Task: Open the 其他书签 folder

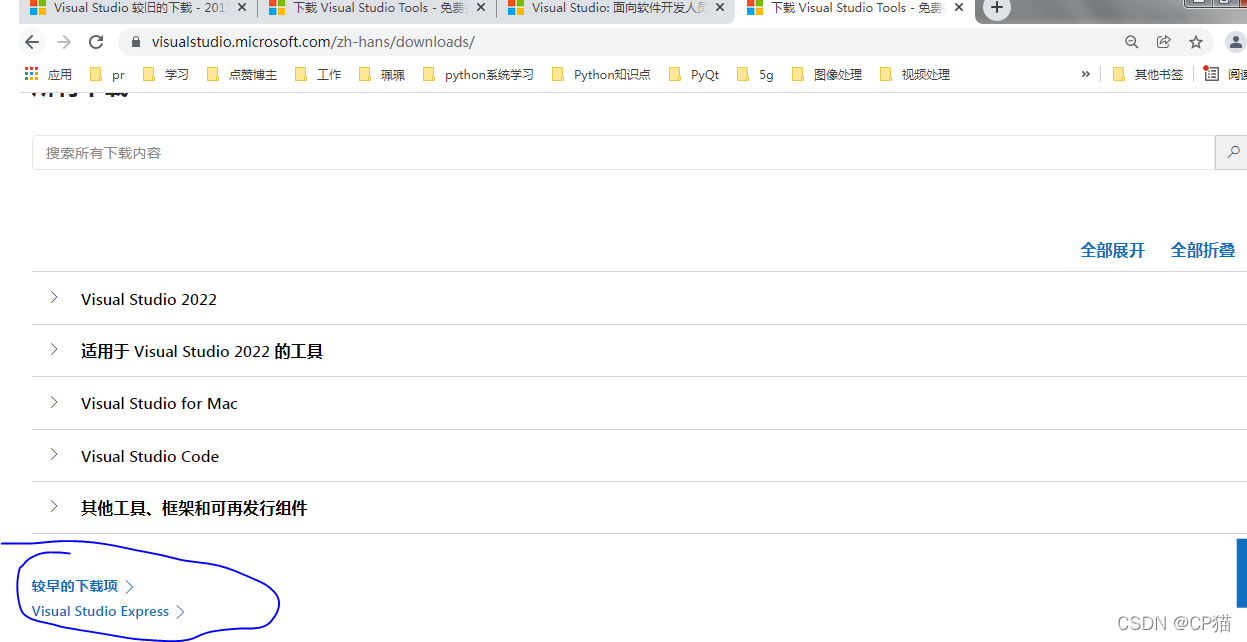Action: coord(1147,74)
